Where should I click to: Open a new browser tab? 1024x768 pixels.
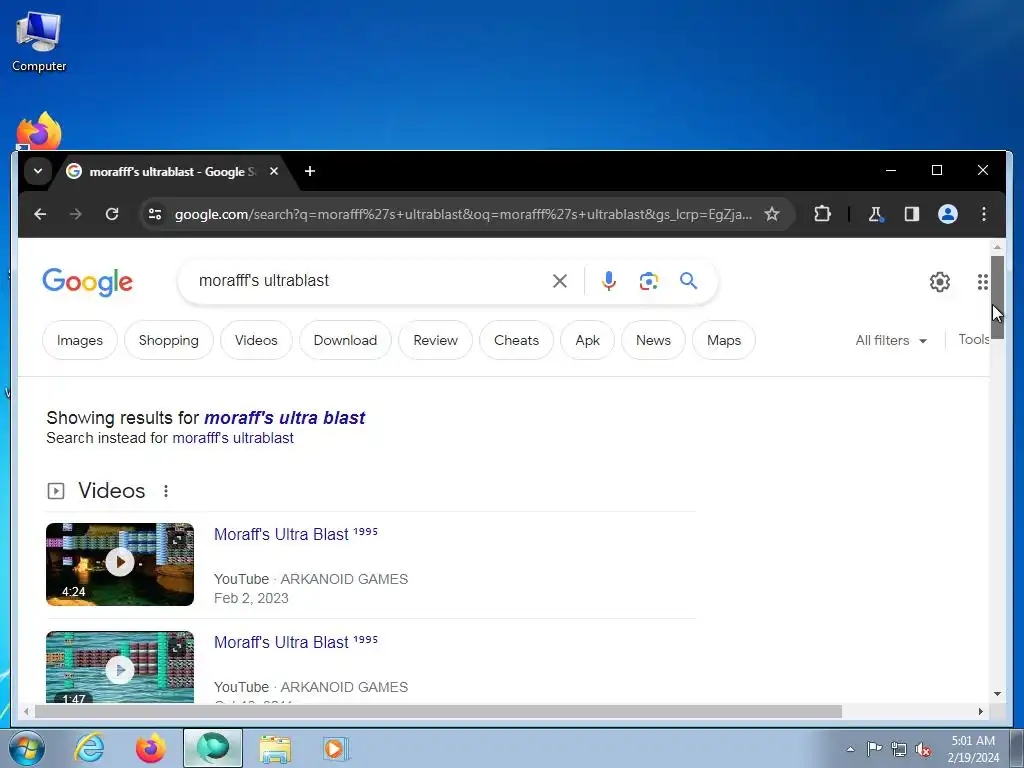coord(310,171)
